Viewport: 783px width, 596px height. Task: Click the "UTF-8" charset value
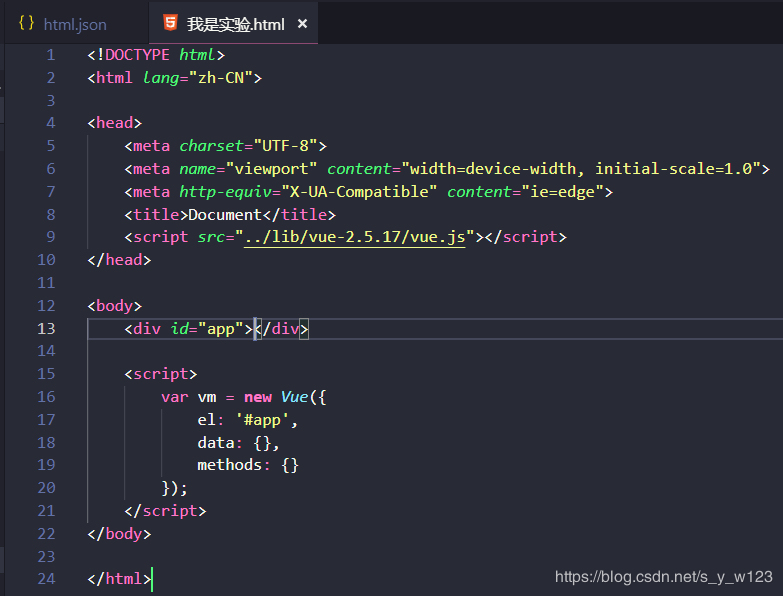285,146
